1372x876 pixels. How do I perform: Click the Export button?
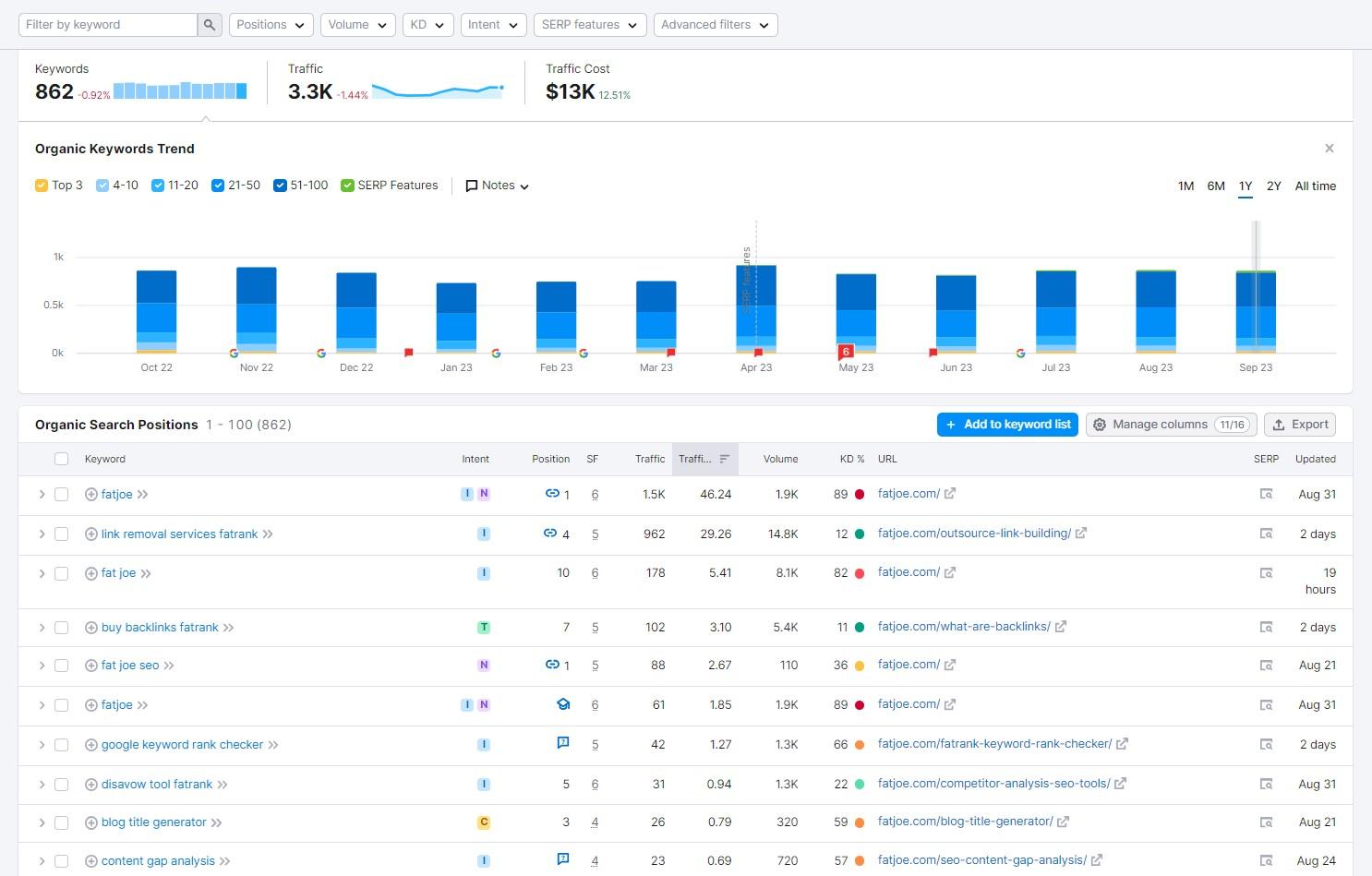(x=1300, y=425)
